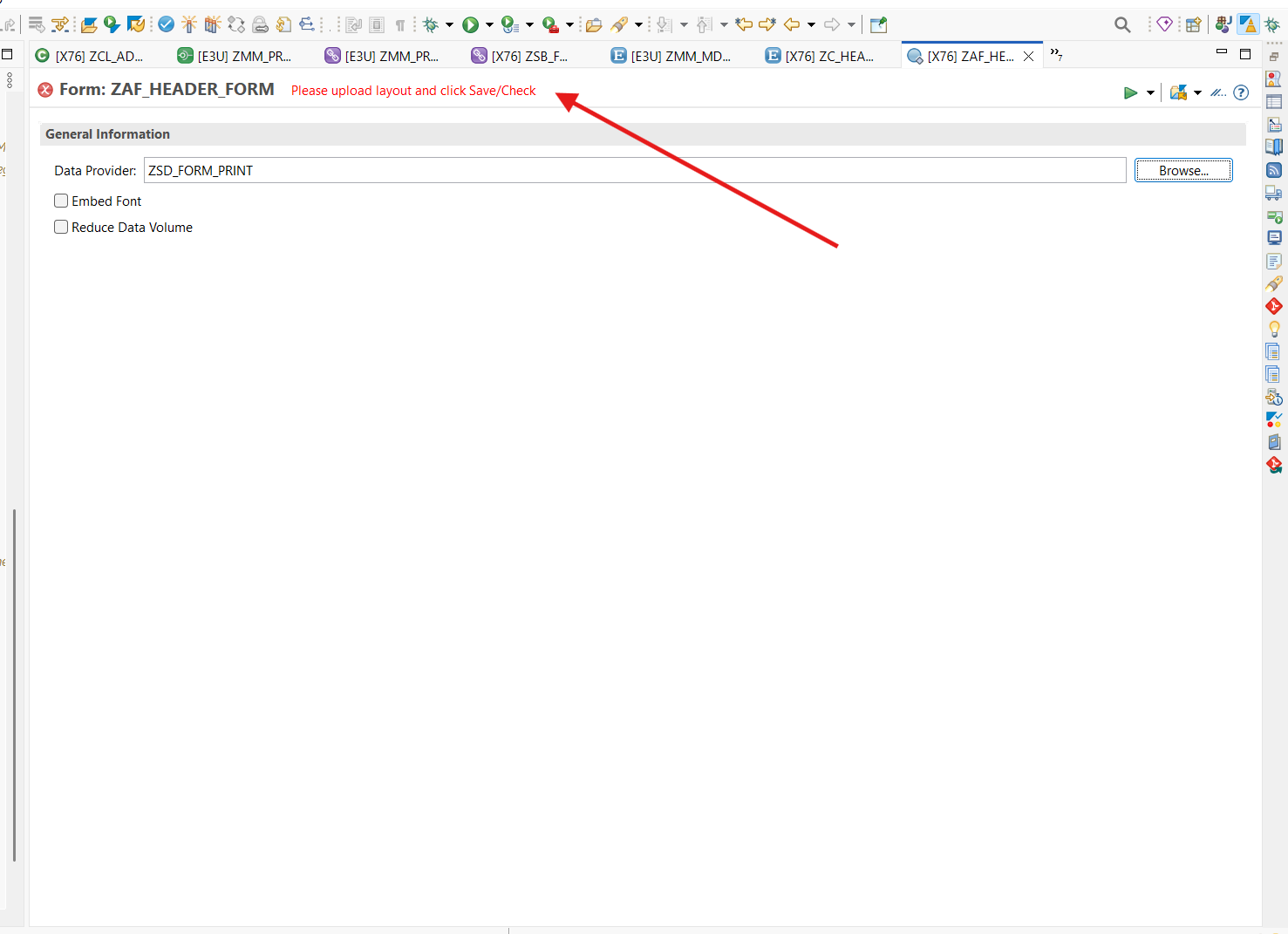This screenshot has height=934, width=1288.
Task: Click the blue checkmark Check object icon
Action: pyautogui.click(x=166, y=24)
